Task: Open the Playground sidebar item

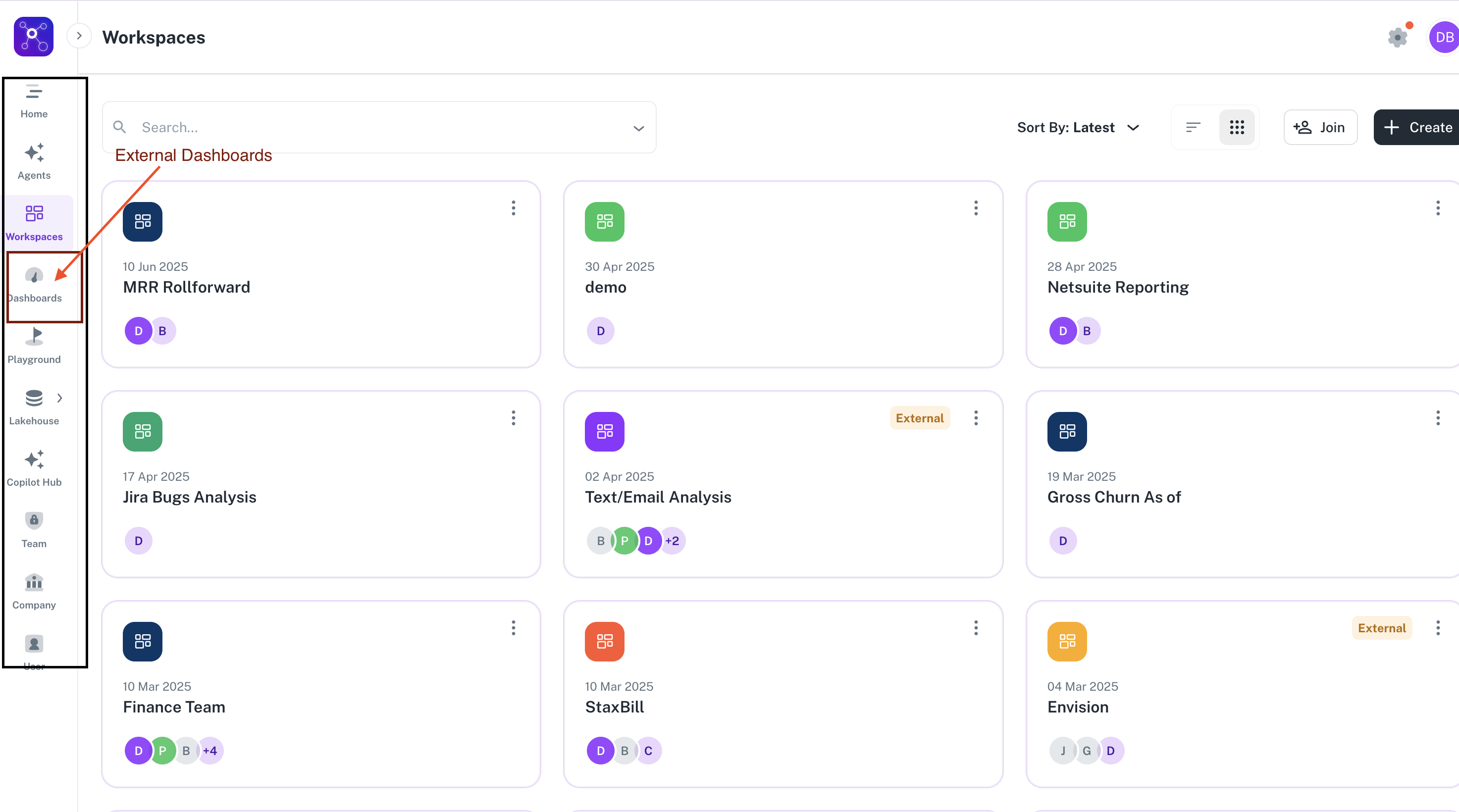Action: 34,346
